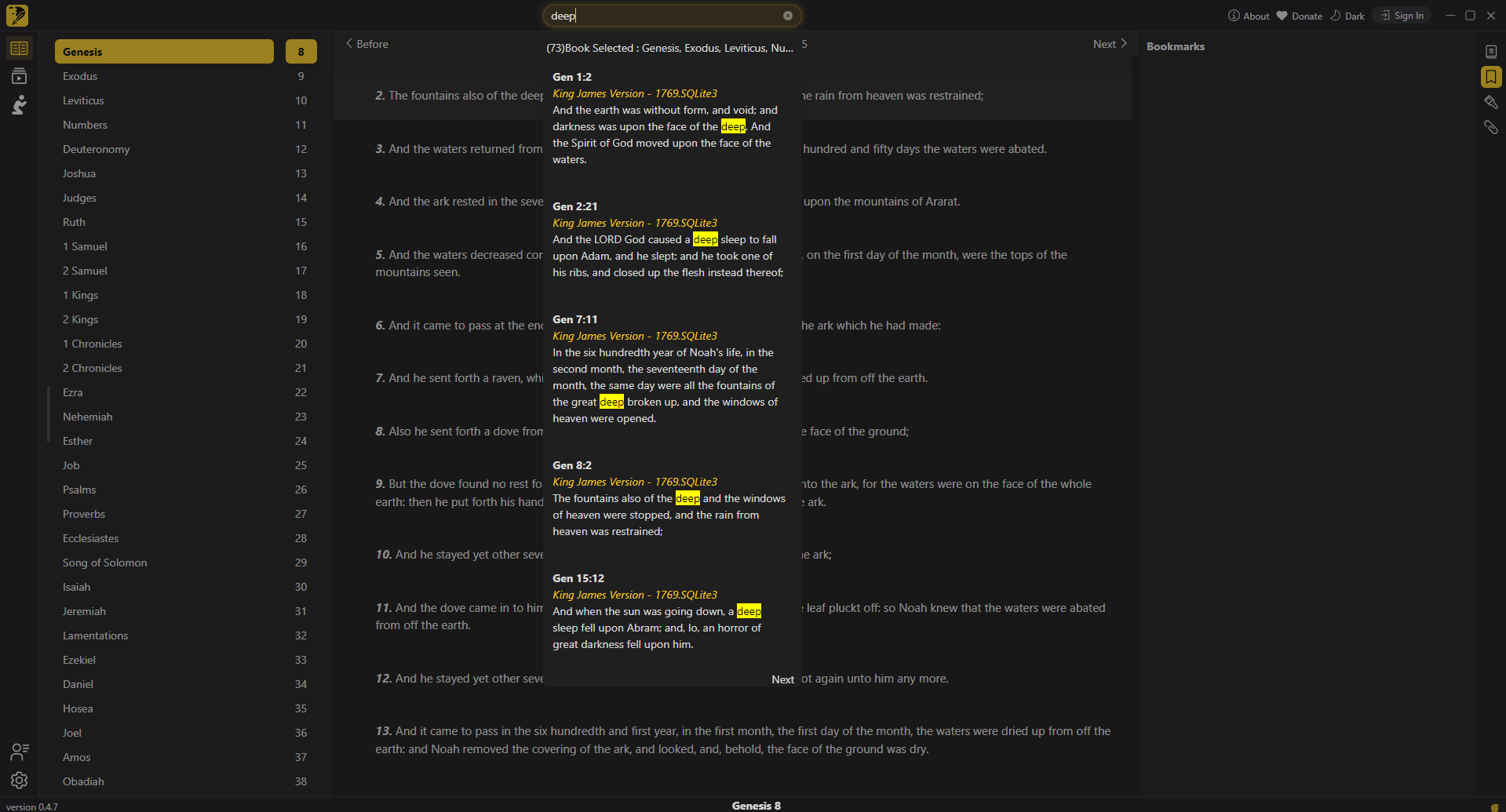Click Next in the search results popup
1506x812 pixels.
click(x=782, y=679)
